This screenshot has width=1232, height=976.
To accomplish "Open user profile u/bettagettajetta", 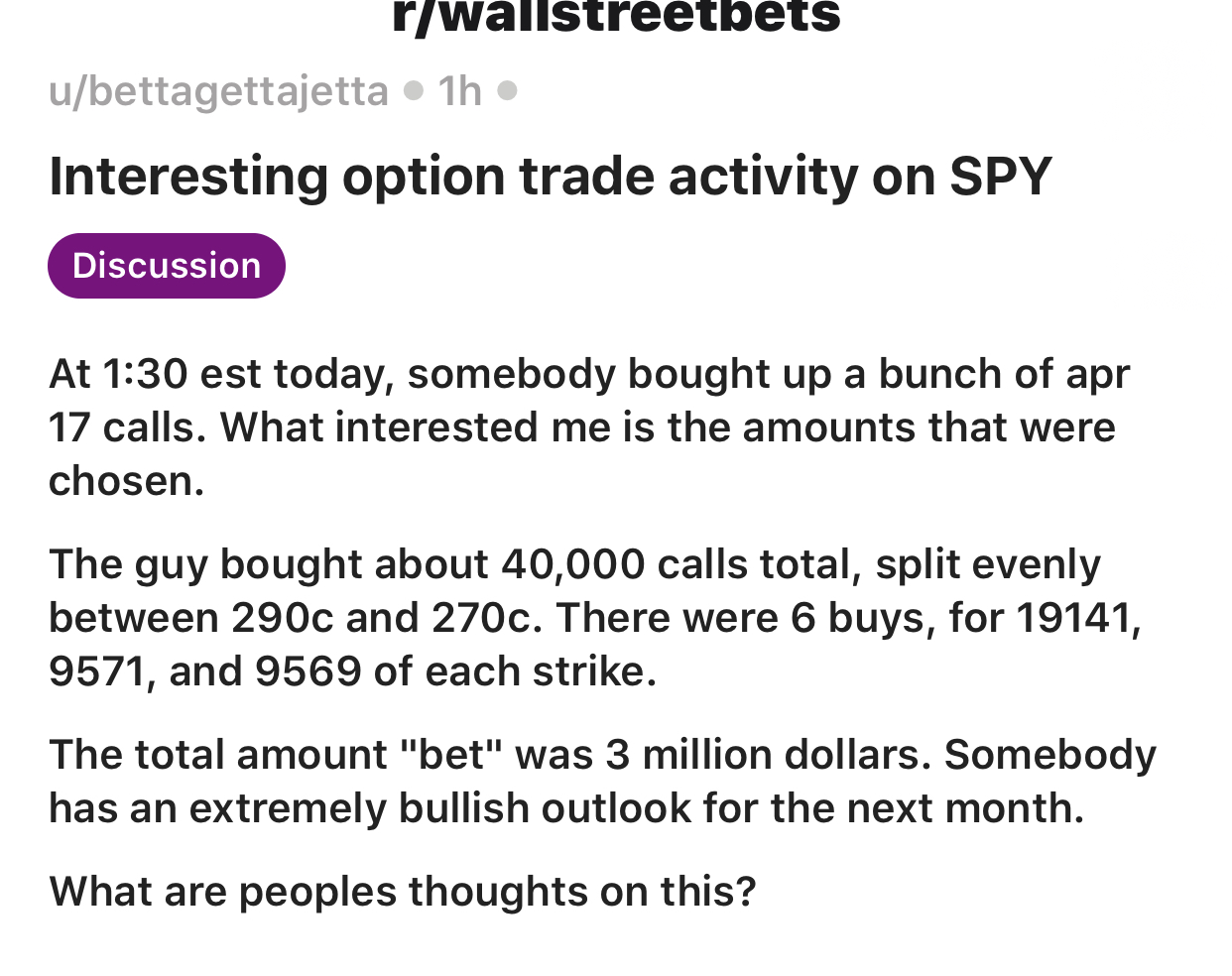I will [218, 91].
